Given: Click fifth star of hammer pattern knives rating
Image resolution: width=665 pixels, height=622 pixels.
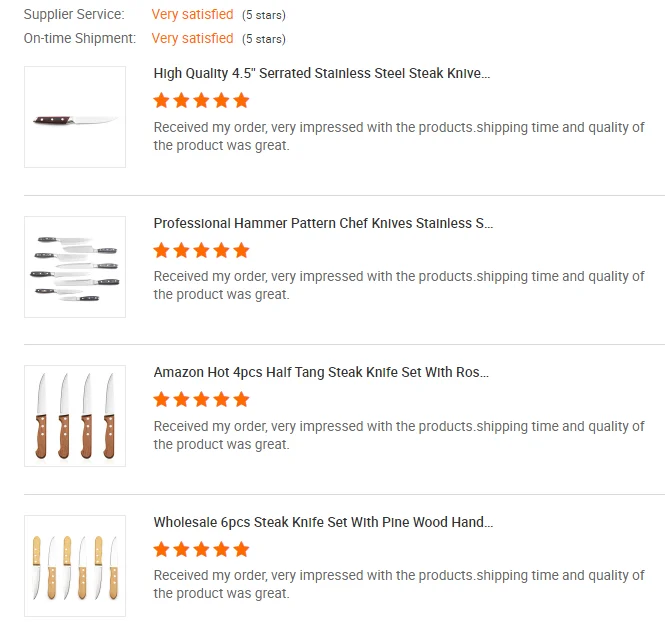Looking at the screenshot, I should [241, 250].
